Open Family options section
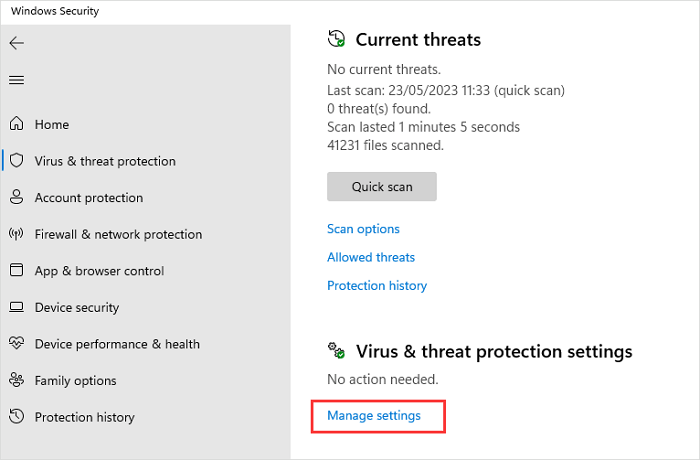Image resolution: width=700 pixels, height=460 pixels. pos(75,381)
